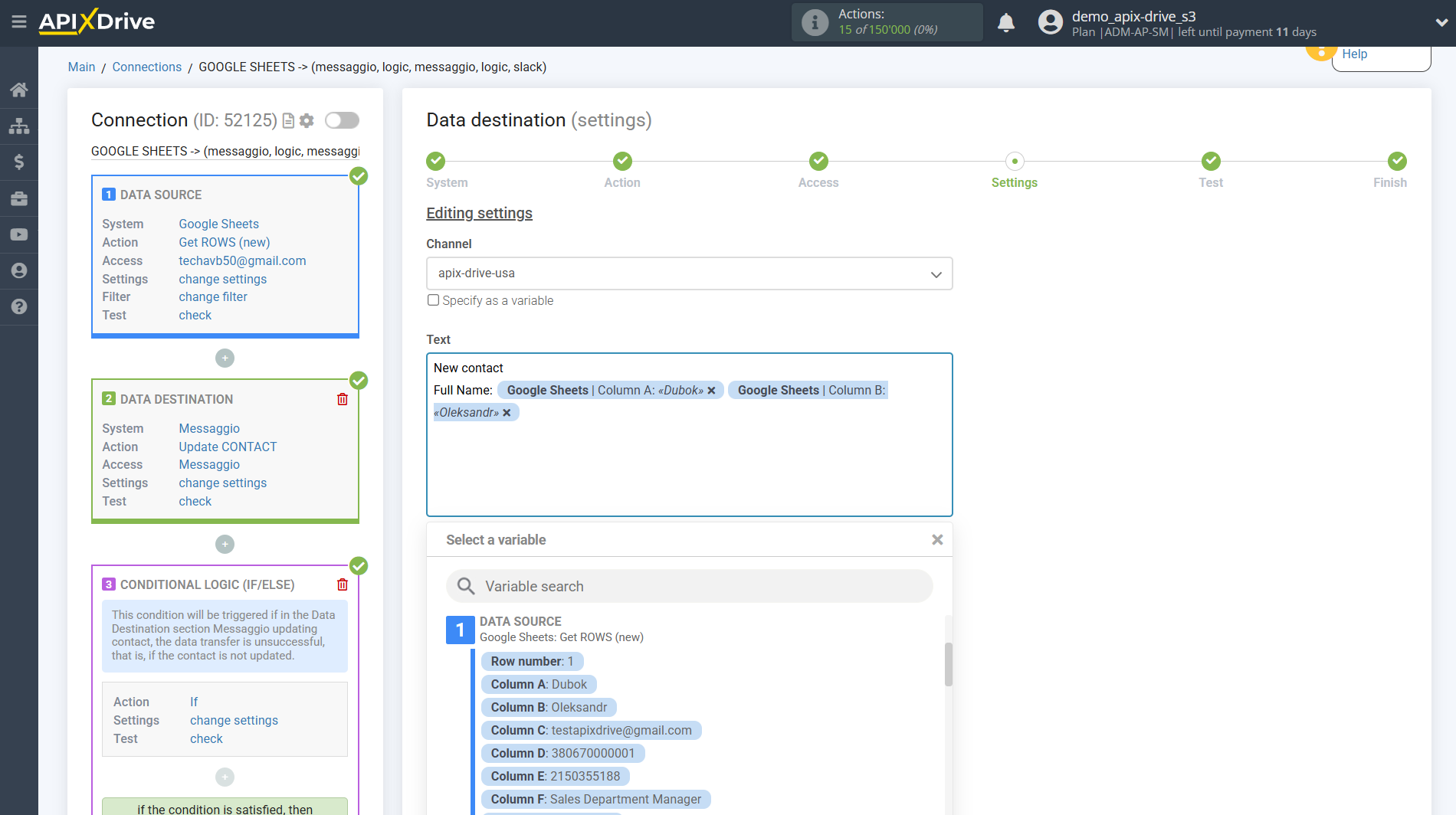Screen dimensions: 1456x815
Task: Click change settings in Conditional Logic
Action: click(234, 720)
